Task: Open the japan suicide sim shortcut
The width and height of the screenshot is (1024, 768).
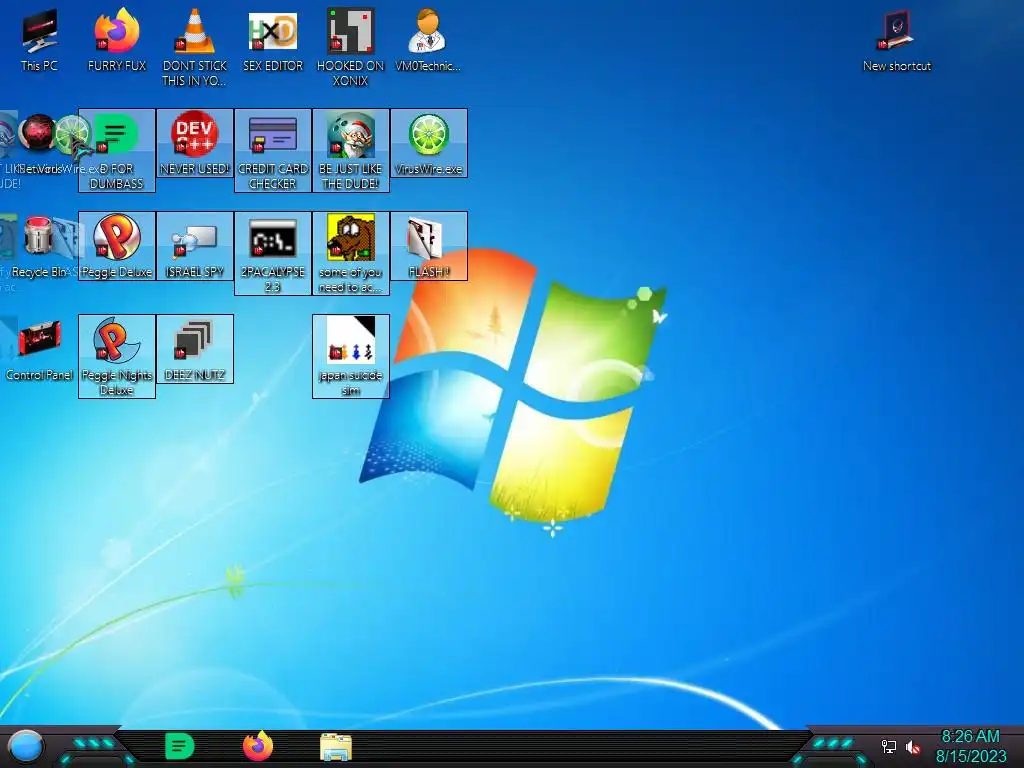Action: 351,356
